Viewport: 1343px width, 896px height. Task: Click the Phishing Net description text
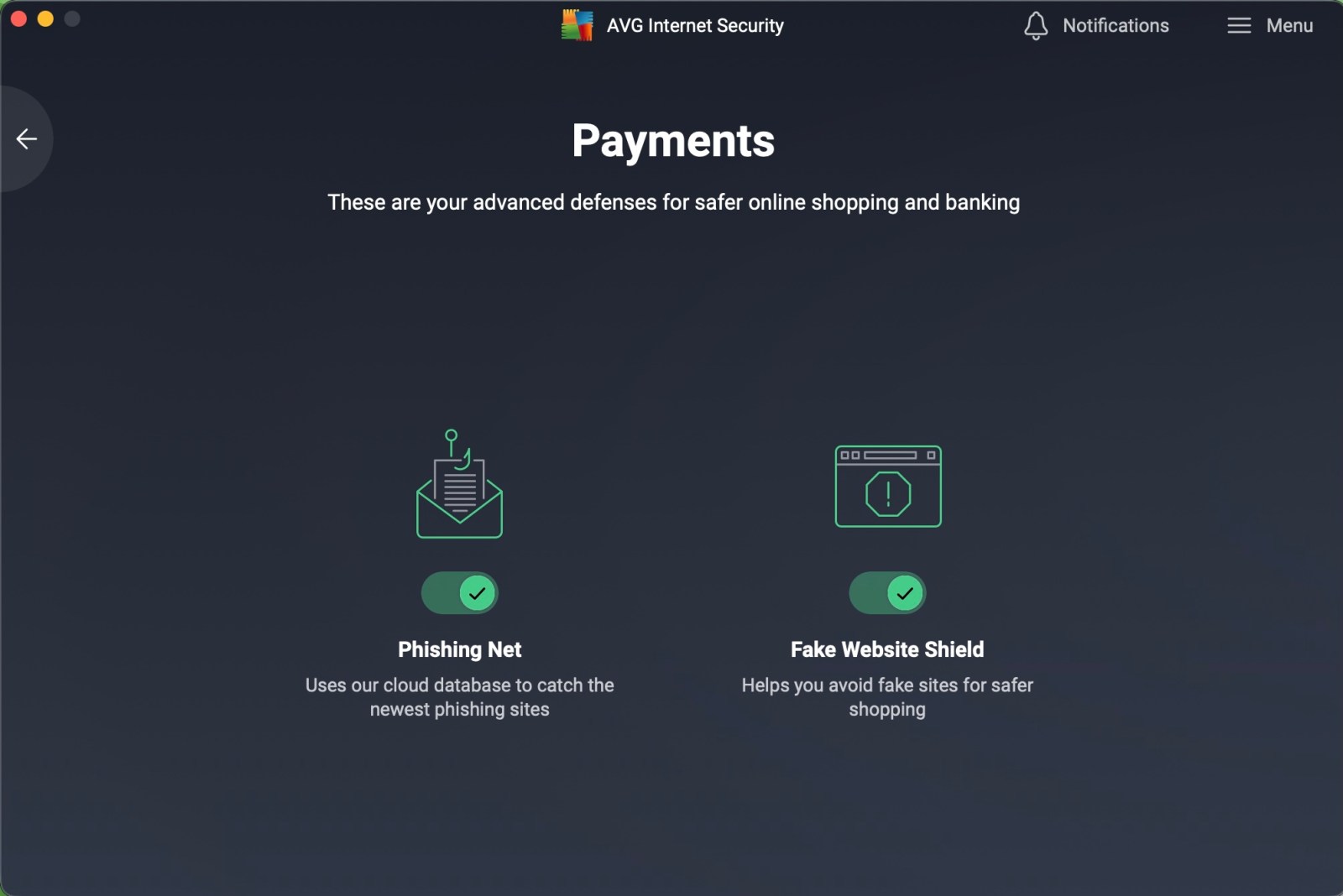click(x=459, y=697)
